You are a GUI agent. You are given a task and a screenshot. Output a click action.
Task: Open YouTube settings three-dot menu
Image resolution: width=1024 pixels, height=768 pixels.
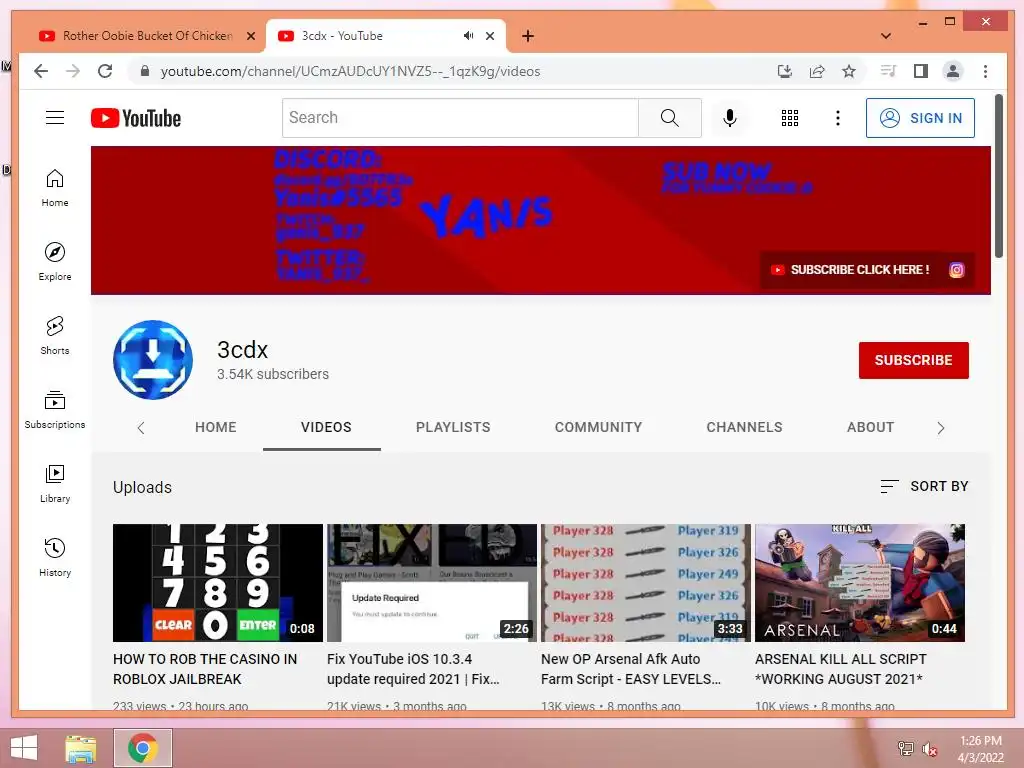(x=838, y=118)
